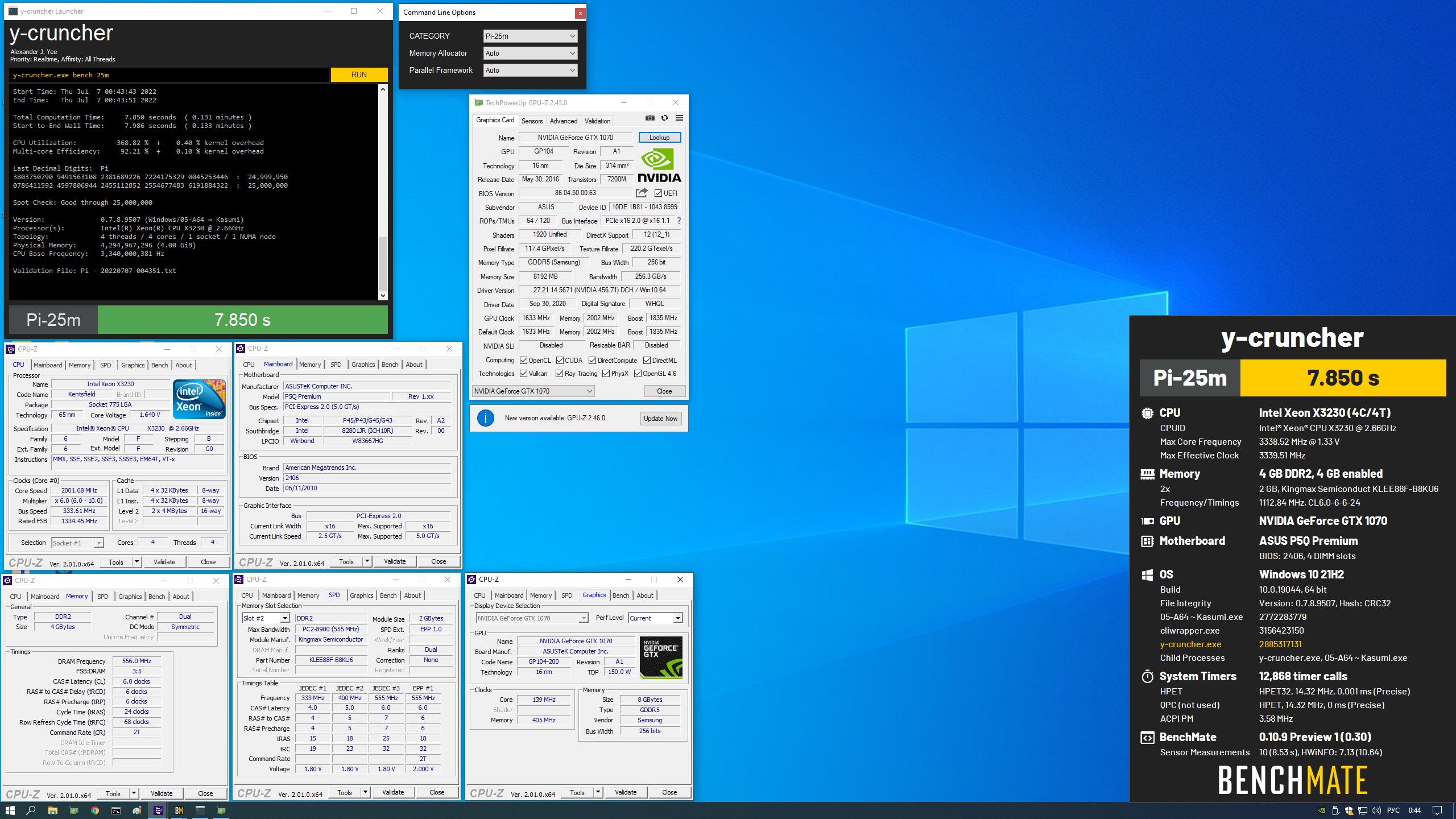
Task: Expand the Tools arrow in CPU-Z Mainboard window
Action: (x=367, y=561)
